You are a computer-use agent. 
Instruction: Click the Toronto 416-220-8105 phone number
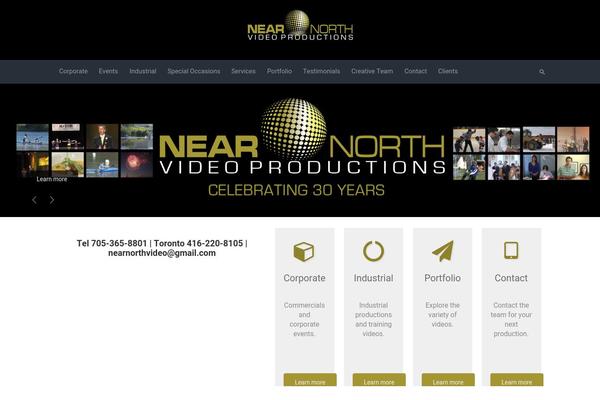[198, 243]
